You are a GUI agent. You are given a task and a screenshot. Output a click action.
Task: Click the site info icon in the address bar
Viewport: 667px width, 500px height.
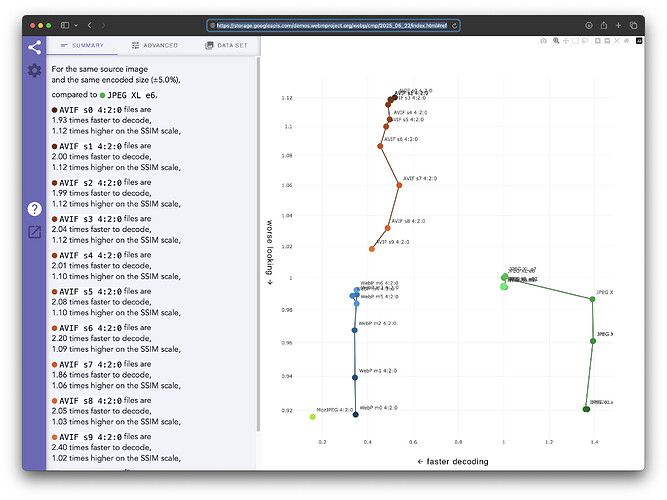pyautogui.click(x=213, y=26)
